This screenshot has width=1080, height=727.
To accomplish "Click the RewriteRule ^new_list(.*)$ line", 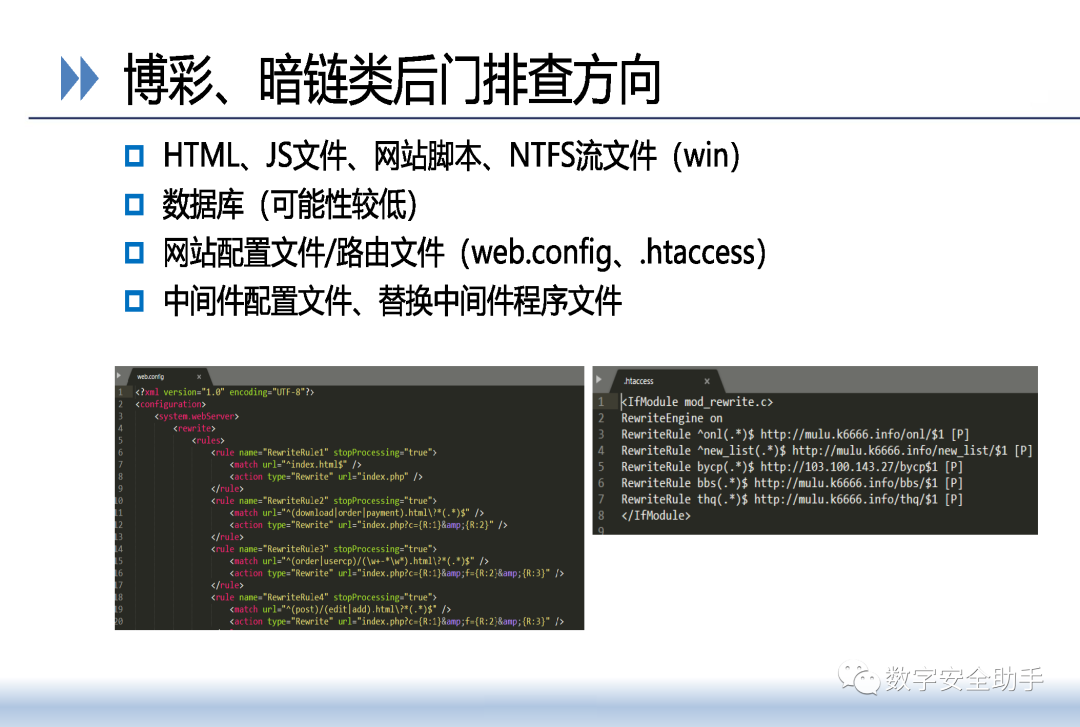I will [827, 451].
